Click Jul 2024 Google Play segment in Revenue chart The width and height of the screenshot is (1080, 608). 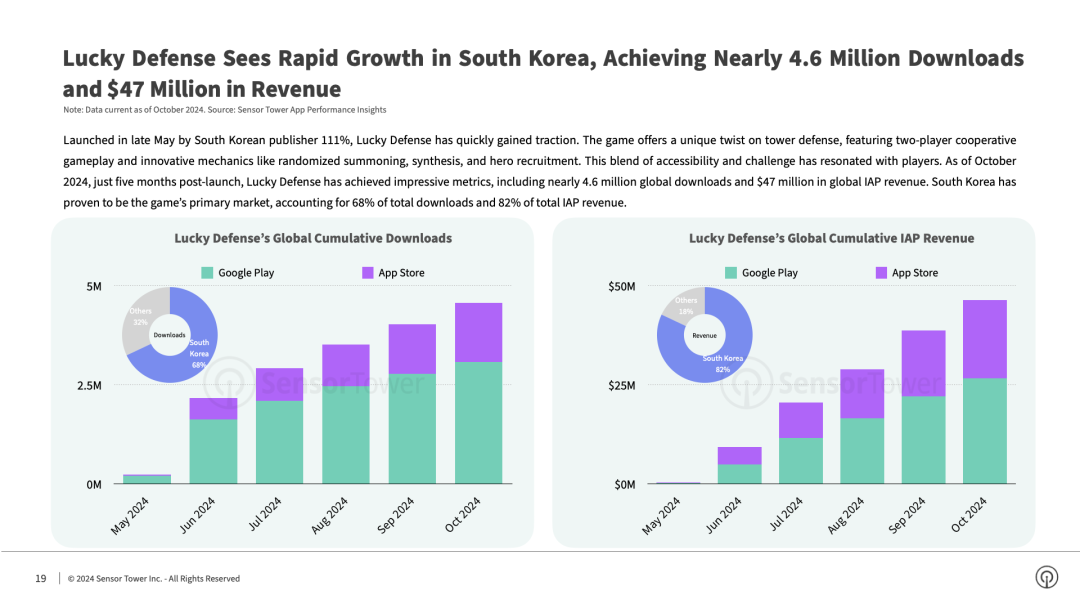pos(800,461)
